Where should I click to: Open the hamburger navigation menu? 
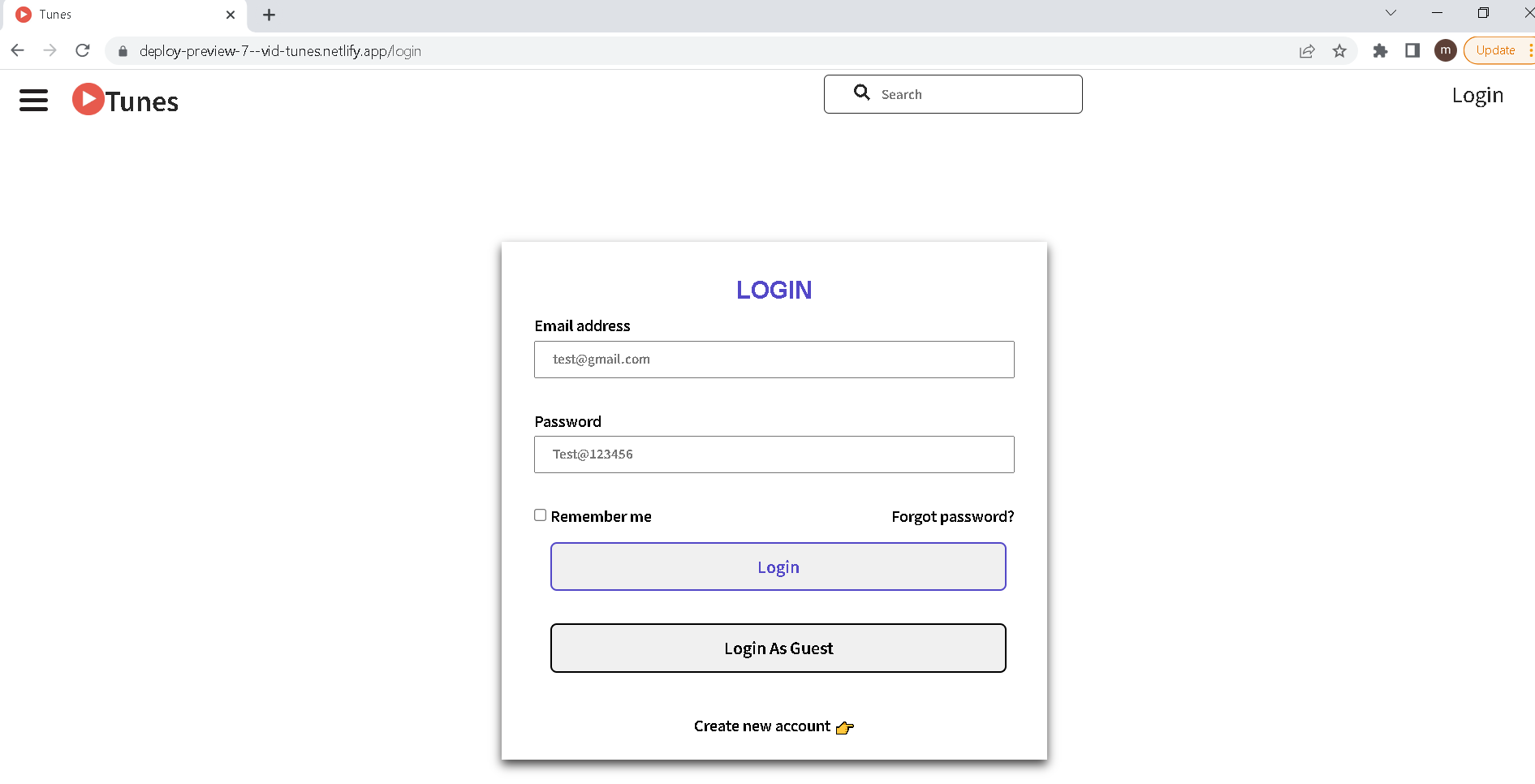33,100
